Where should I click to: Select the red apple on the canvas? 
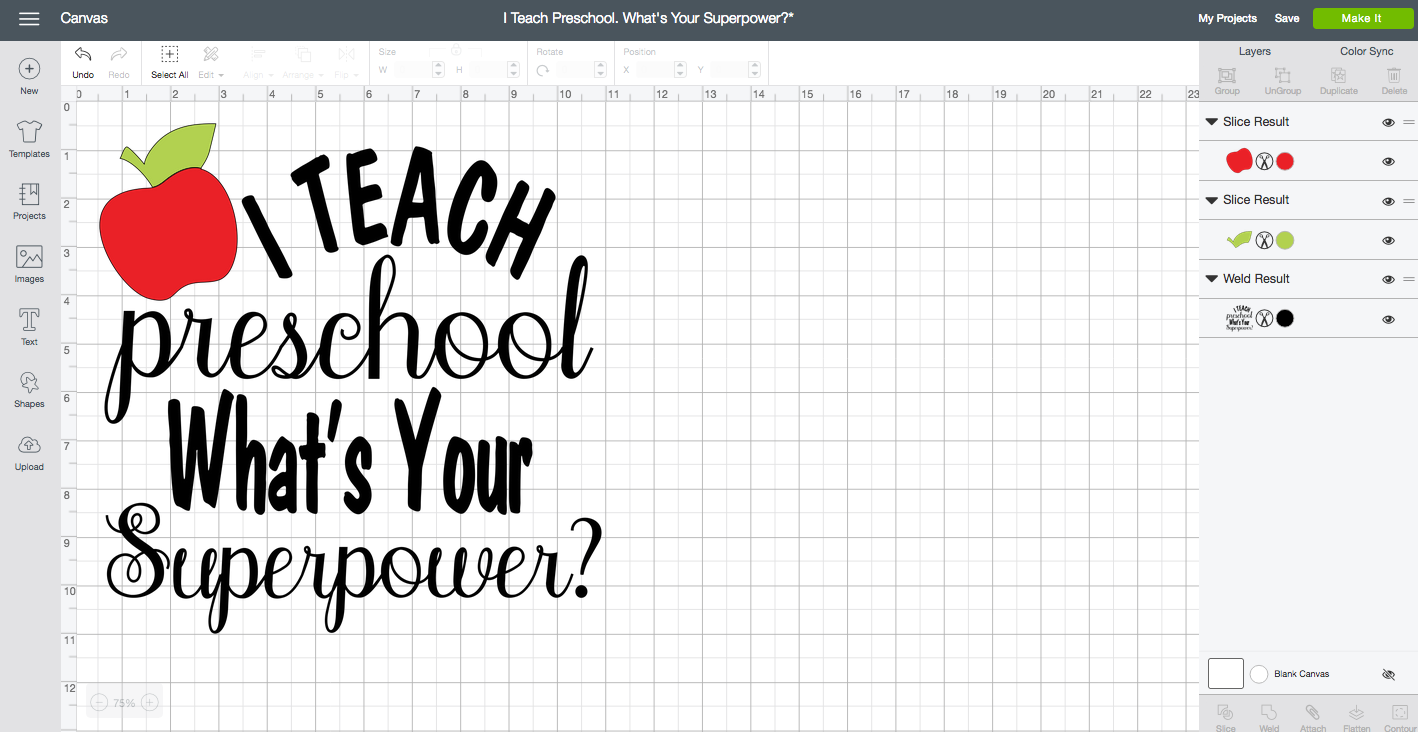click(169, 233)
